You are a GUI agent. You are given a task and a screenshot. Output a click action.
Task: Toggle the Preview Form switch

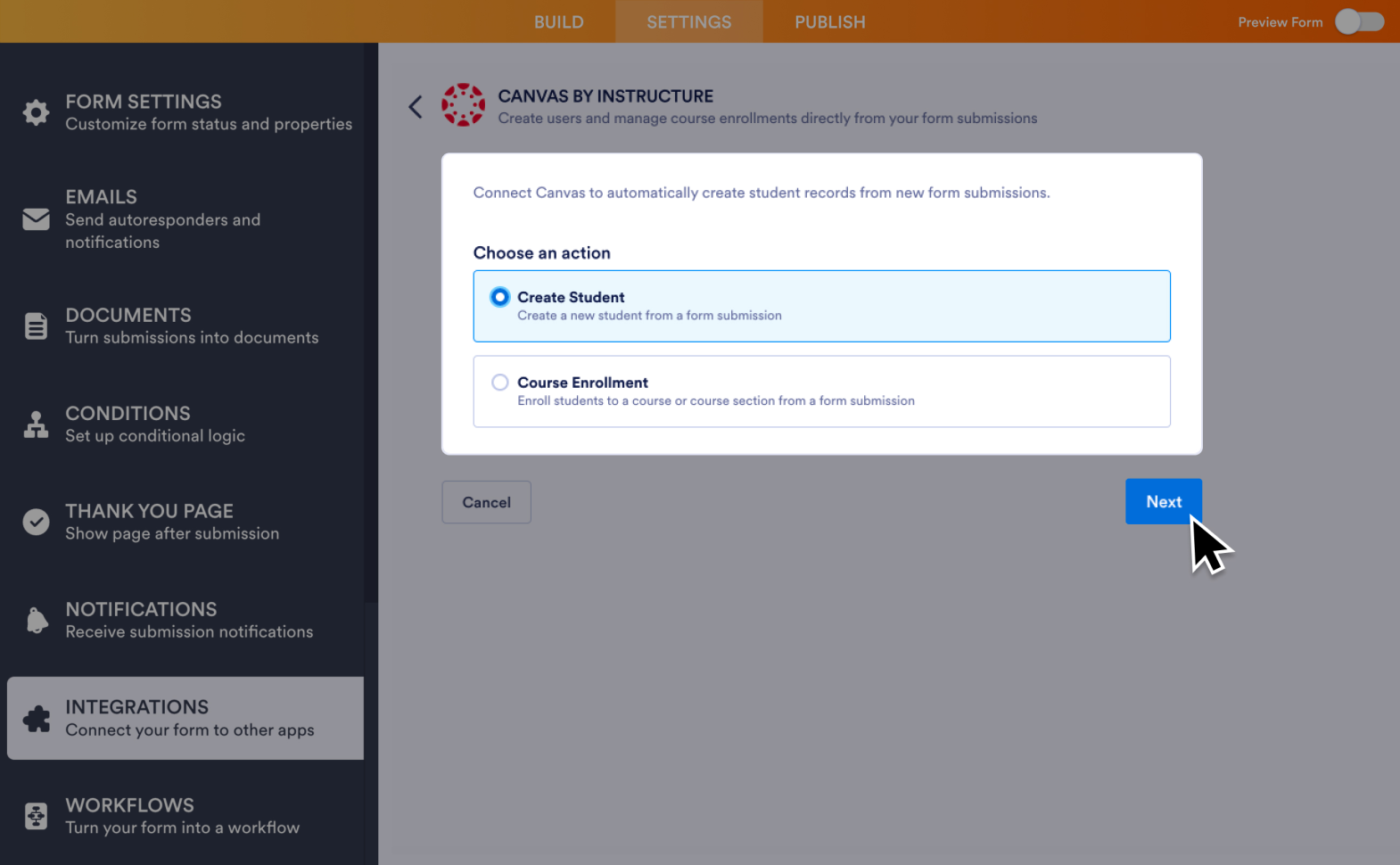tap(1359, 21)
